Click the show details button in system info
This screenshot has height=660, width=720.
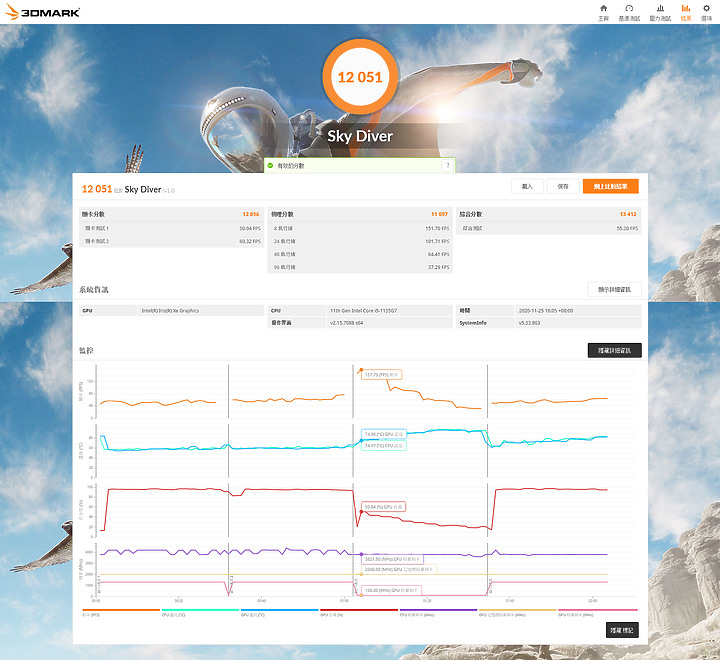click(614, 289)
